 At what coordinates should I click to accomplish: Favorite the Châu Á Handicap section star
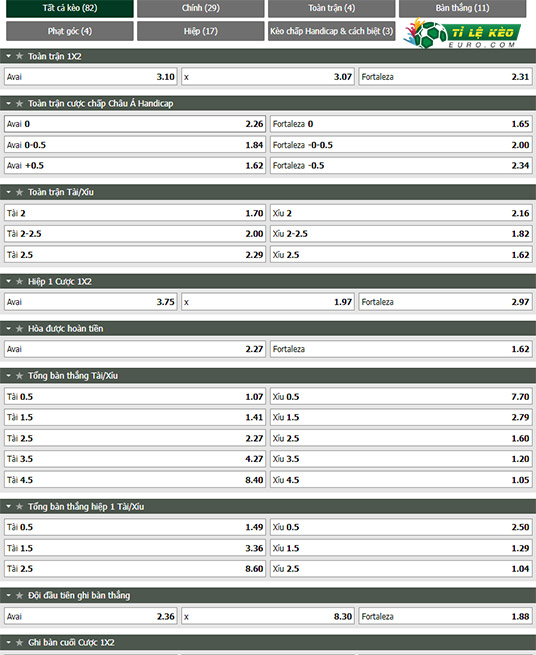click(19, 104)
